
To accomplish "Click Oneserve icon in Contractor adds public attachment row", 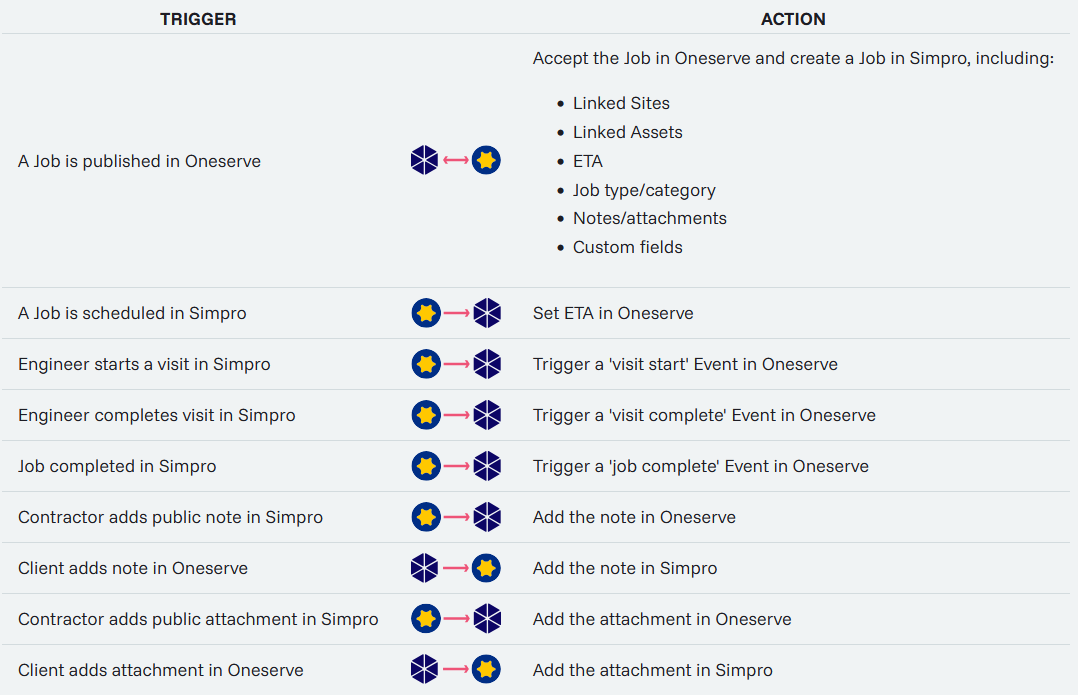I will point(487,619).
